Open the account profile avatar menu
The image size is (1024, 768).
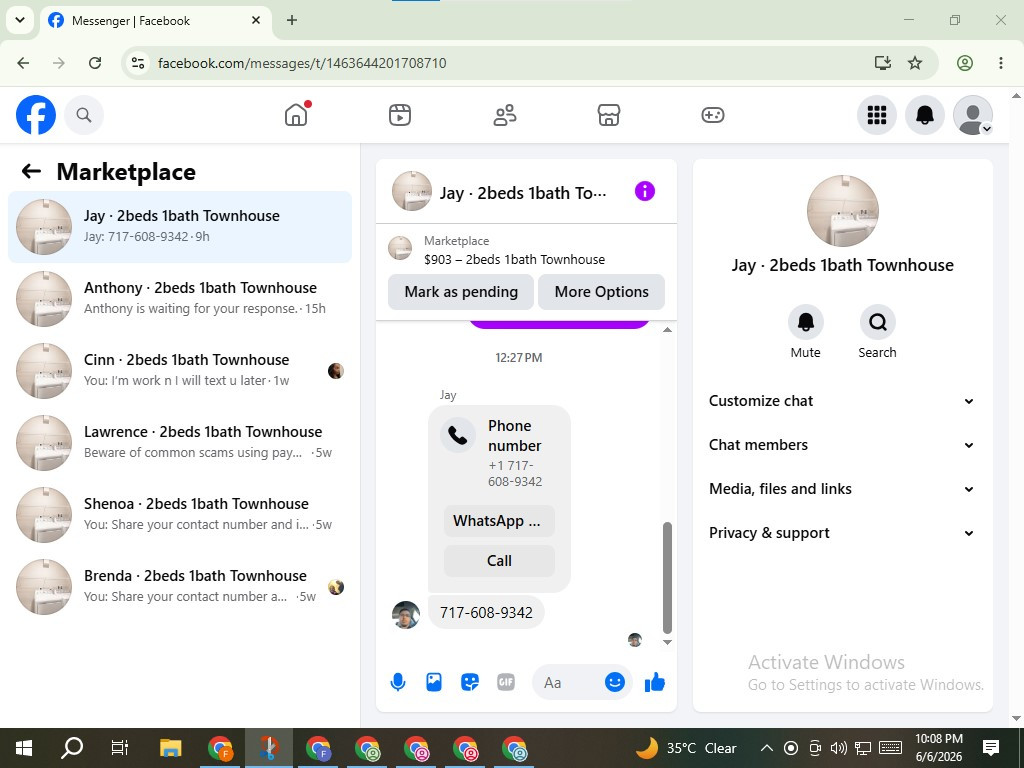pos(973,115)
